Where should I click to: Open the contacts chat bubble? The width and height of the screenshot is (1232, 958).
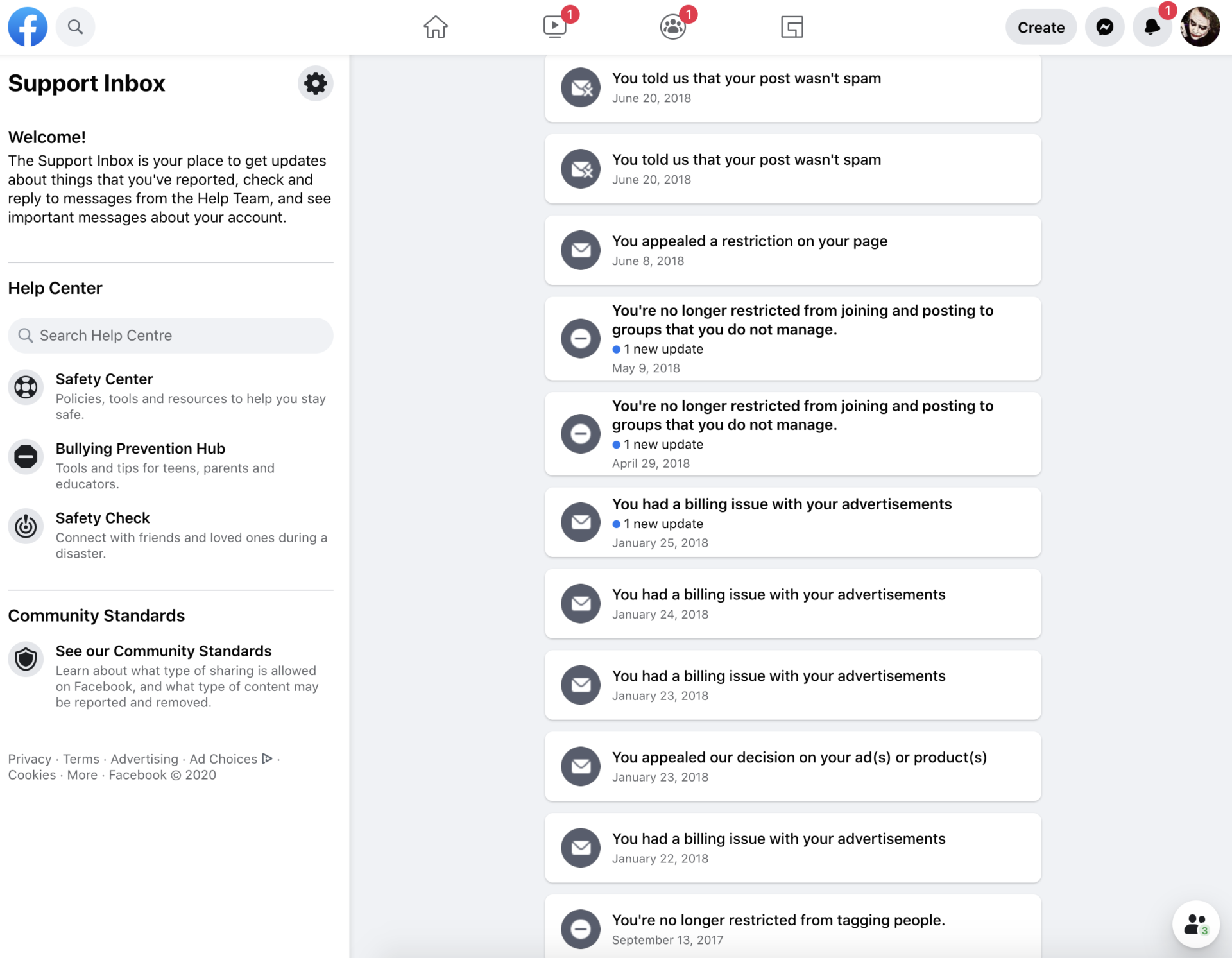coord(1195,925)
